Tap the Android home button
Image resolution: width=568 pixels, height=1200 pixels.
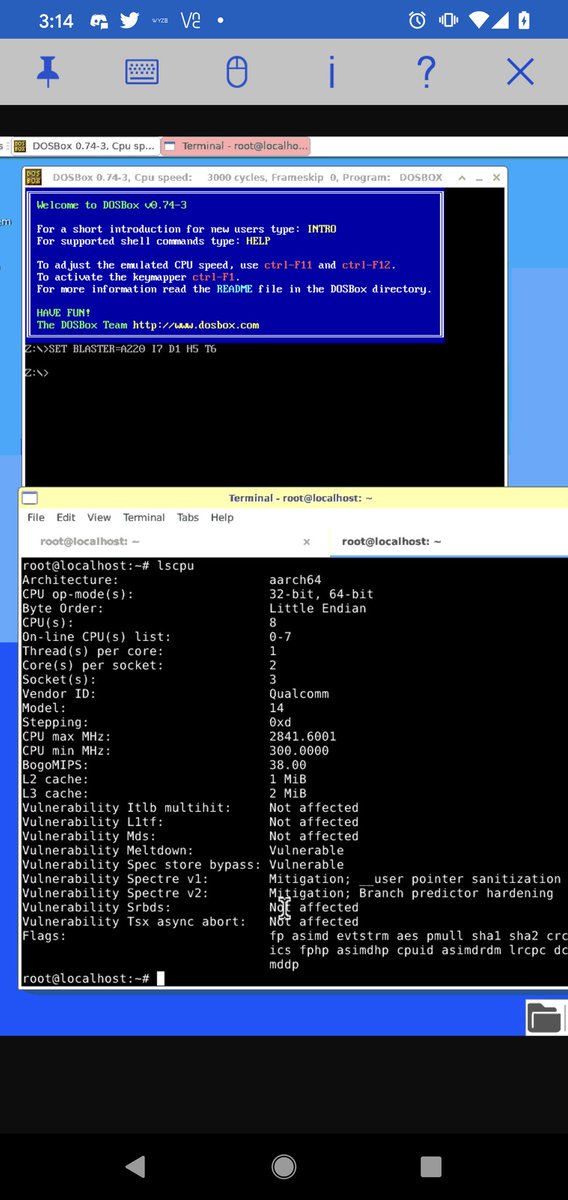tap(284, 1166)
